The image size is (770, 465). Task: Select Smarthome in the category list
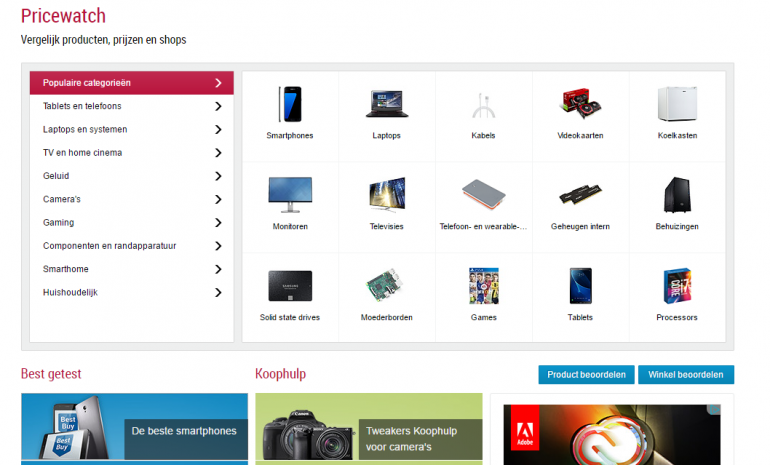pyautogui.click(x=132, y=269)
